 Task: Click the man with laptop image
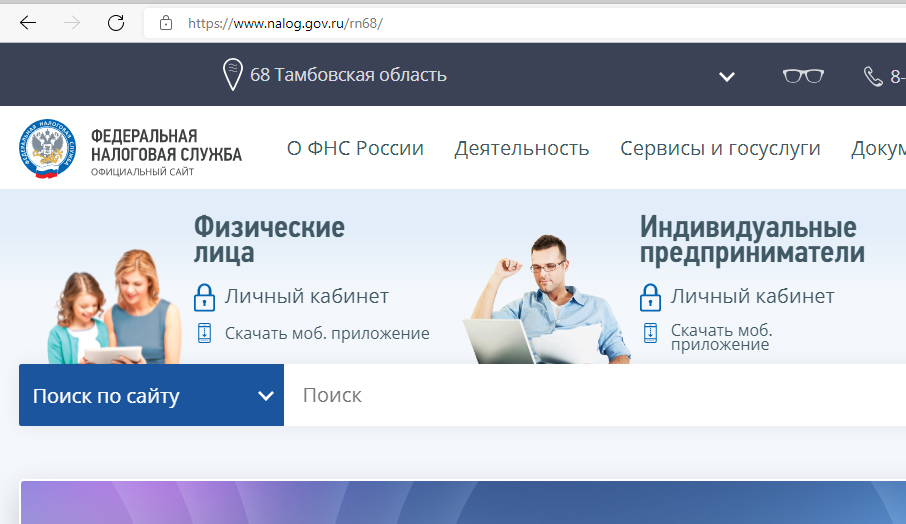click(x=547, y=299)
